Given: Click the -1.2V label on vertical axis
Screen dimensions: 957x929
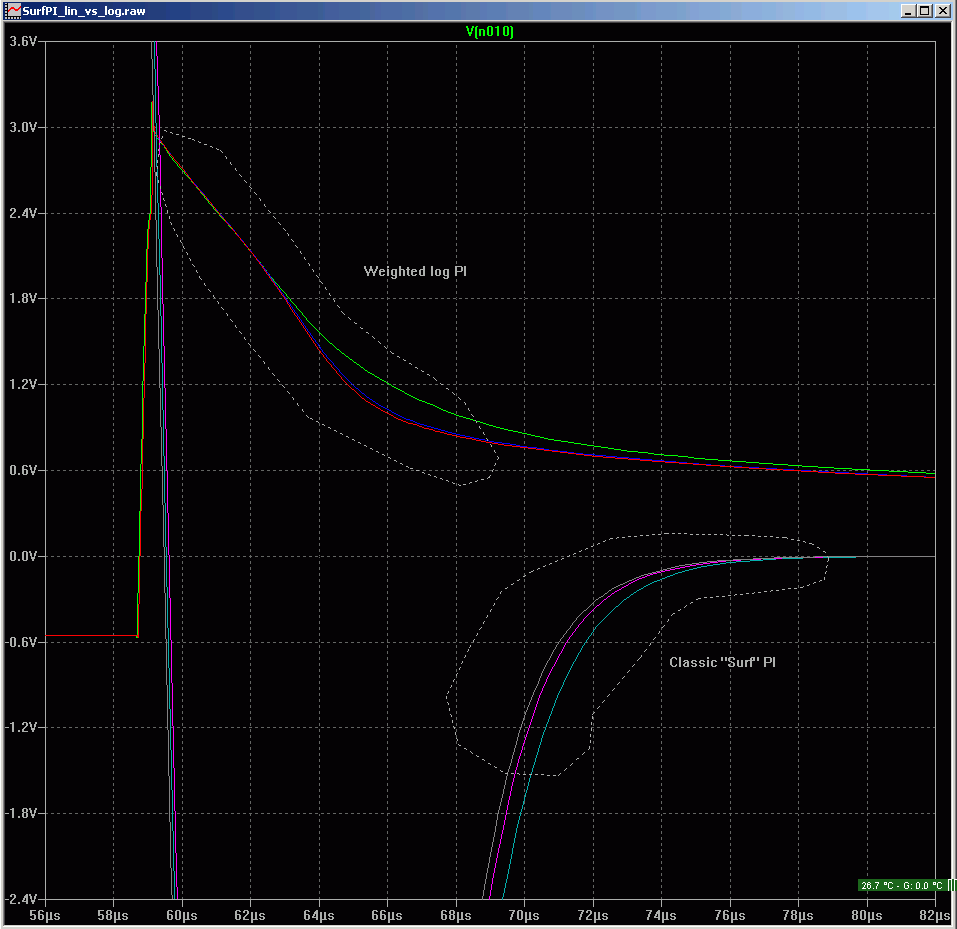Looking at the screenshot, I should [23, 727].
